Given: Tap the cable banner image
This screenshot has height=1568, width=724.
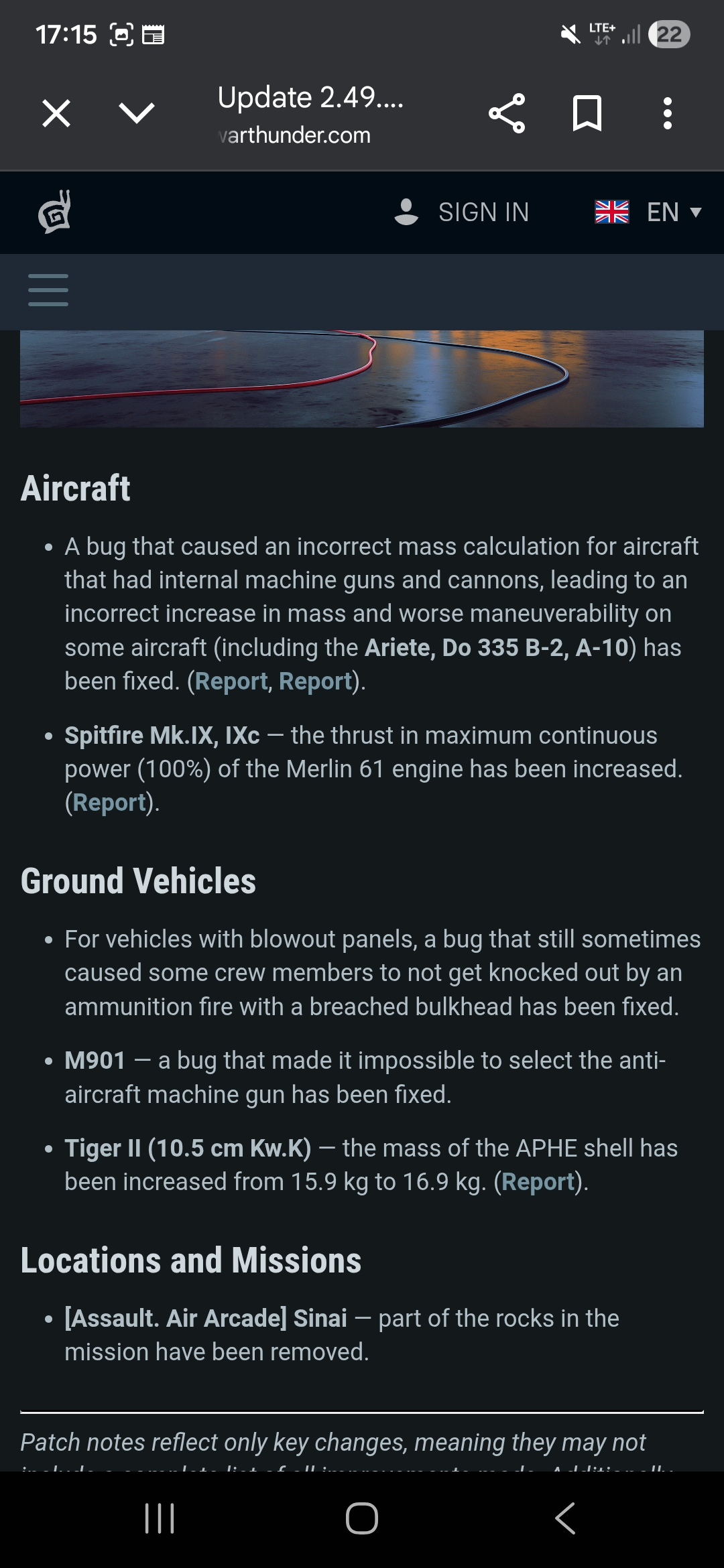Looking at the screenshot, I should click(362, 379).
